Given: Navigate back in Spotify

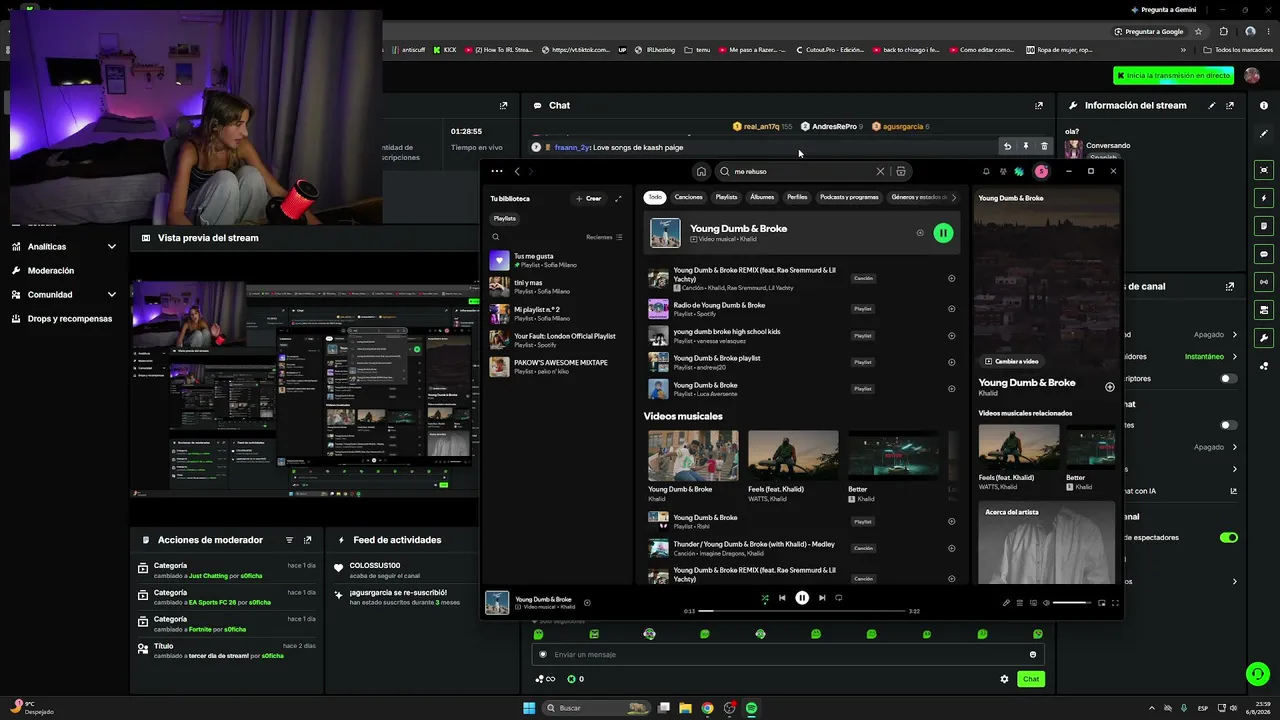Looking at the screenshot, I should [517, 171].
